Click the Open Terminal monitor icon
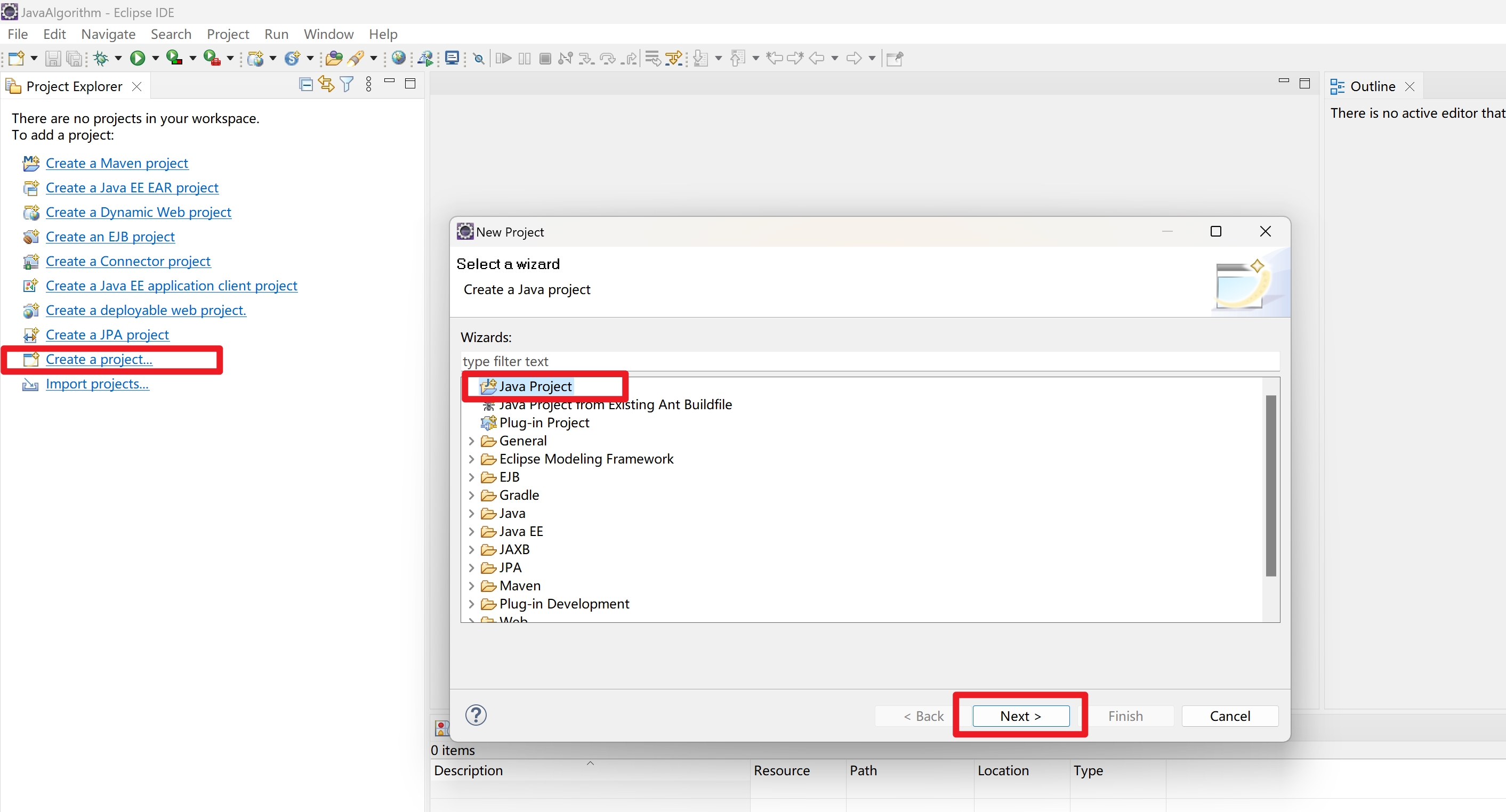Screen dimensions: 1506x812 (x=452, y=58)
